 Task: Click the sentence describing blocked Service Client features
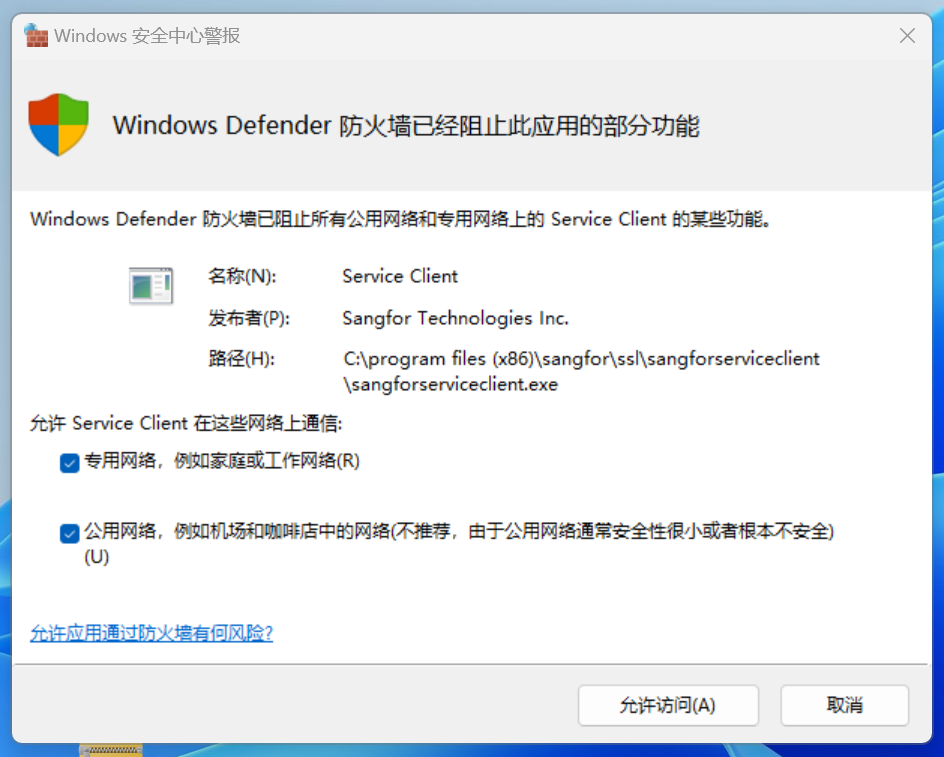point(400,219)
